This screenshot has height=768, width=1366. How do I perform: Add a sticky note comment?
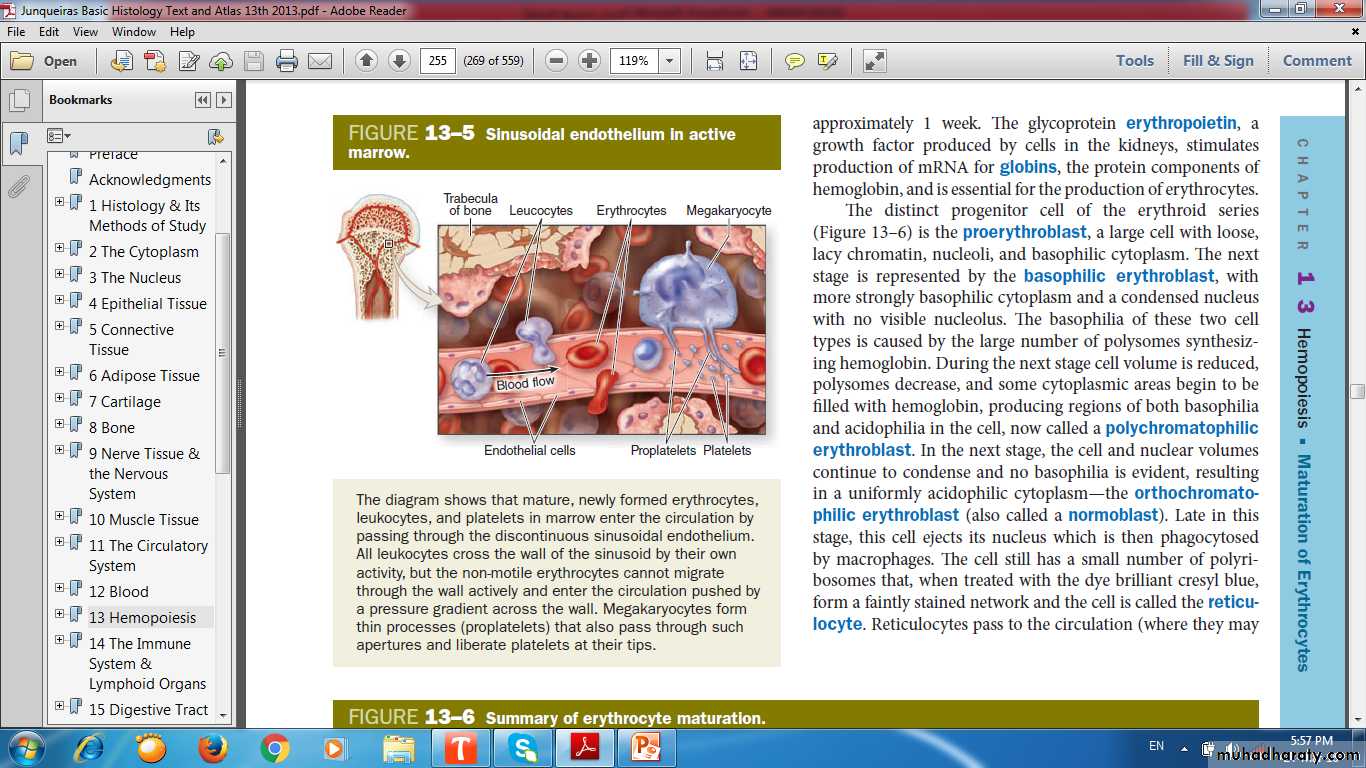(794, 61)
